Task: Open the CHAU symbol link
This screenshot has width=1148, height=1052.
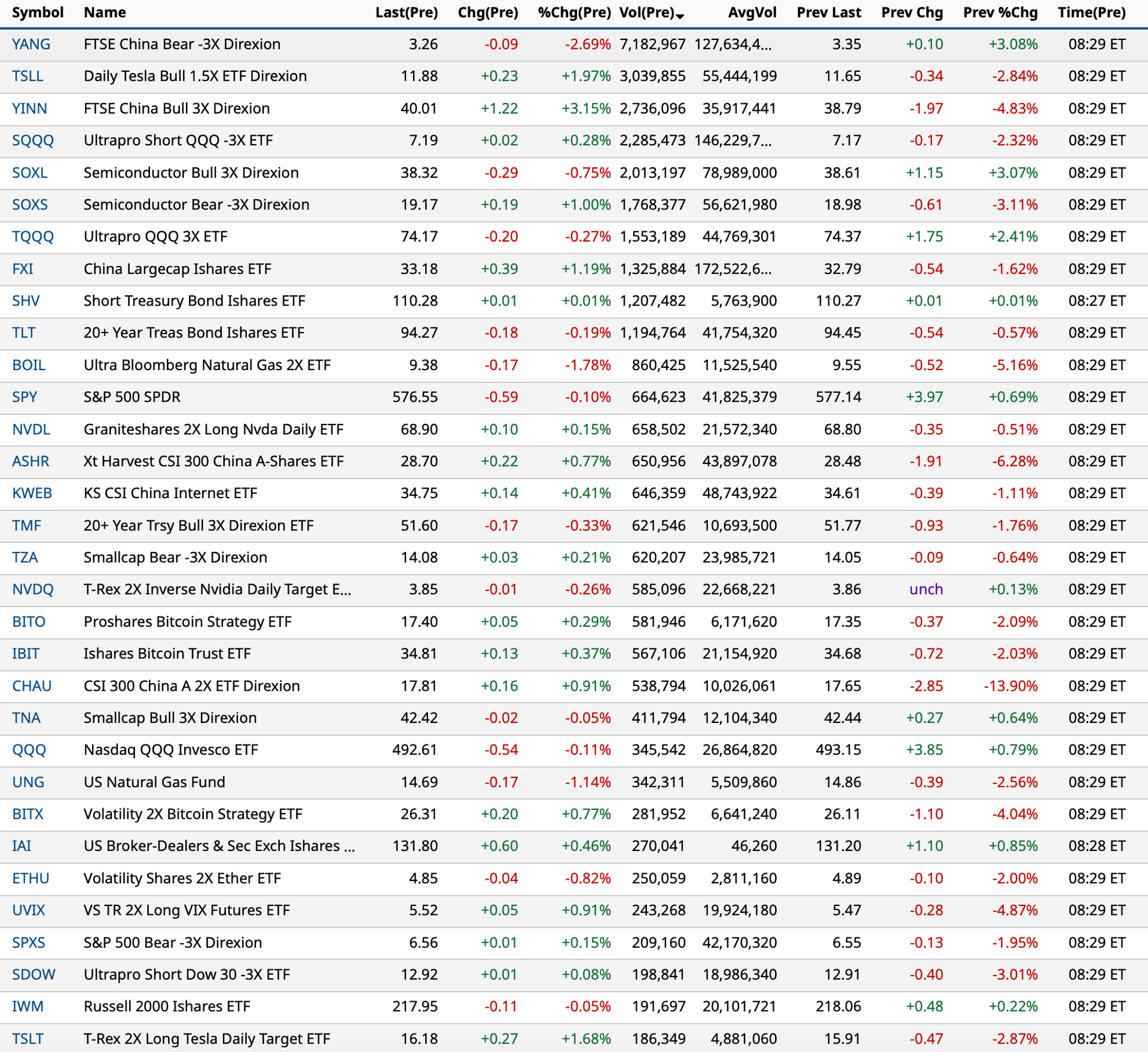Action: click(32, 686)
